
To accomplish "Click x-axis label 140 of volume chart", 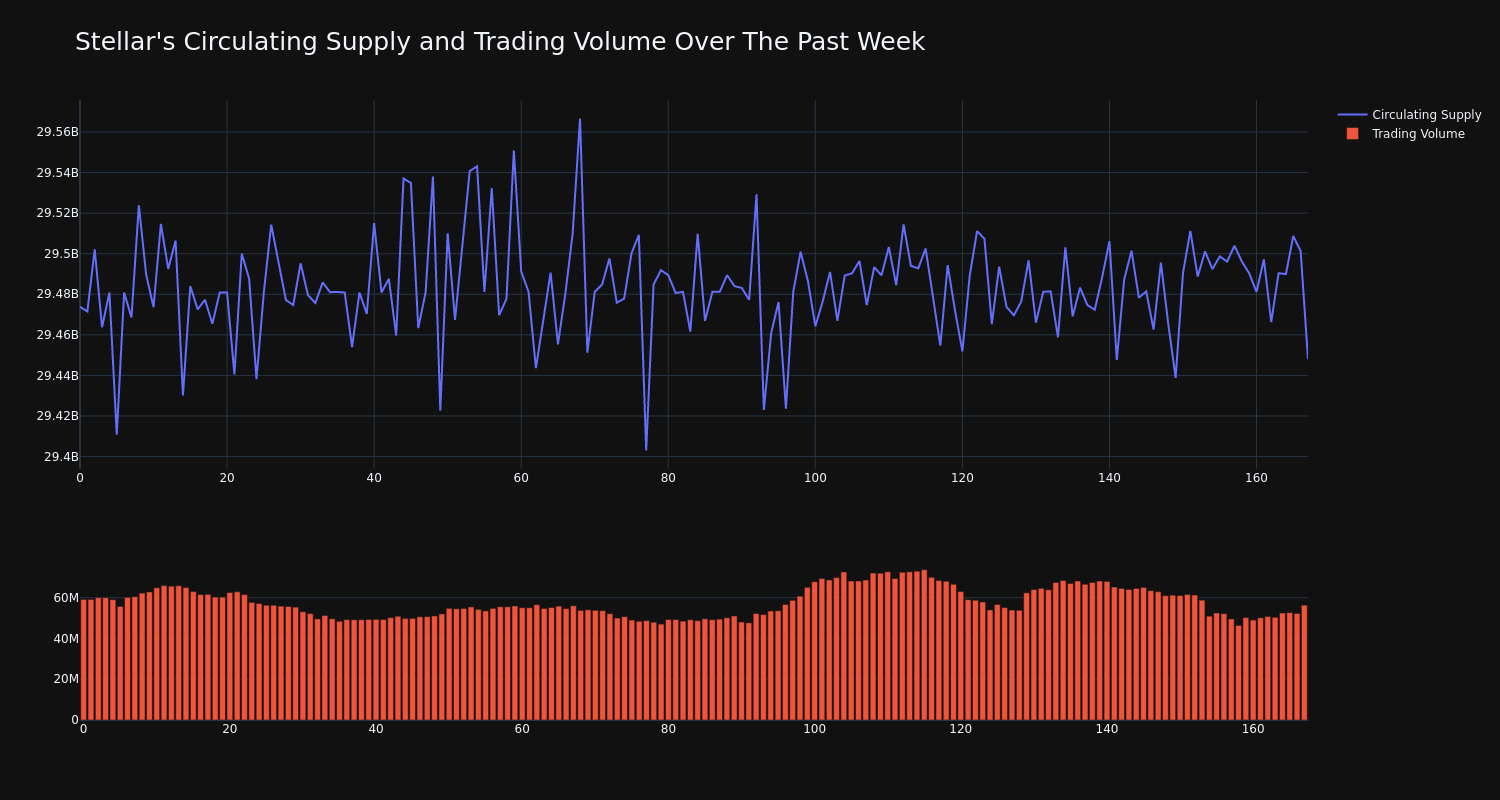I will click(x=1107, y=729).
